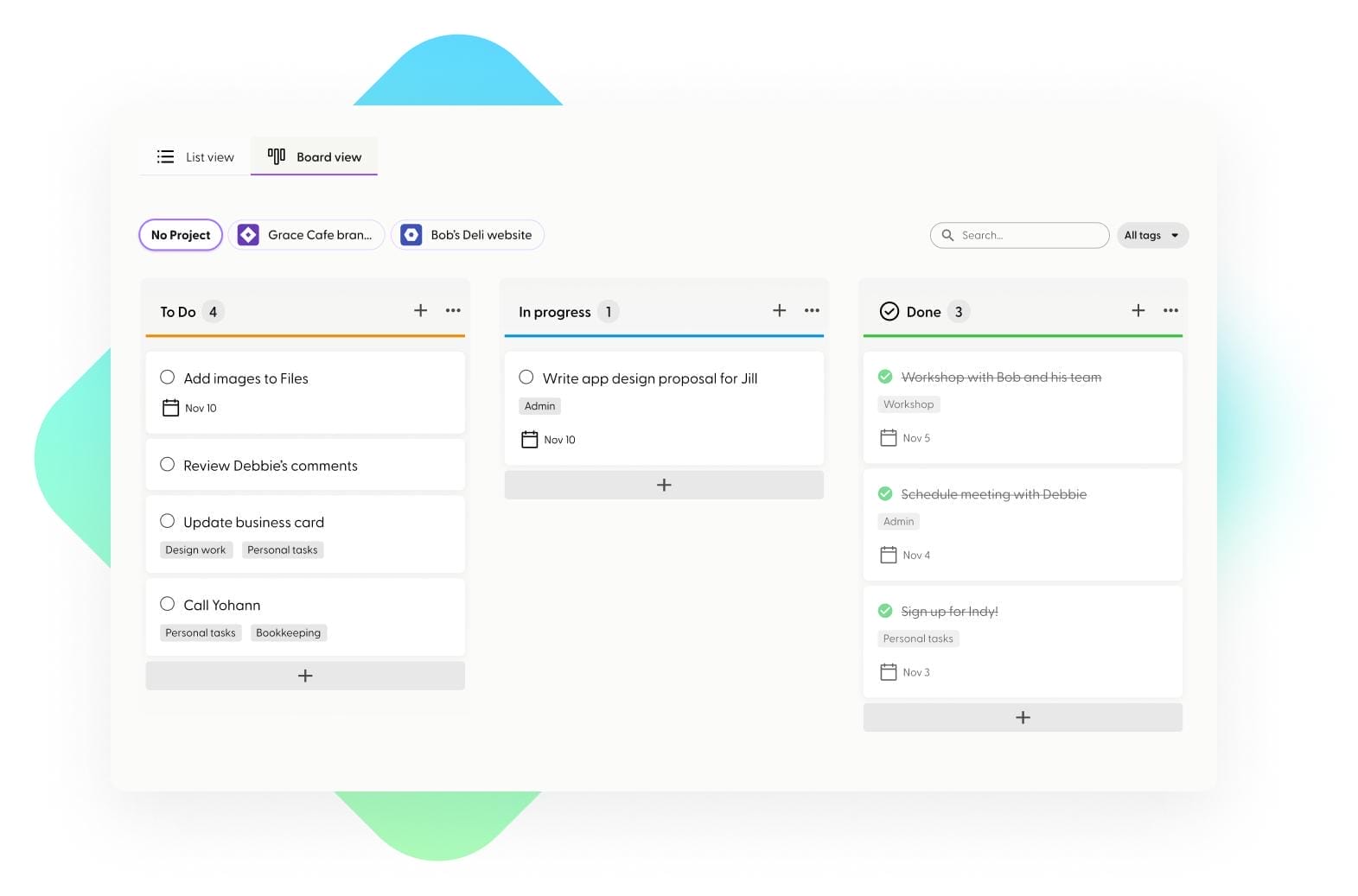Filter by Bob's Deli website project
Viewport: 1358px width, 896px height.
coord(468,235)
